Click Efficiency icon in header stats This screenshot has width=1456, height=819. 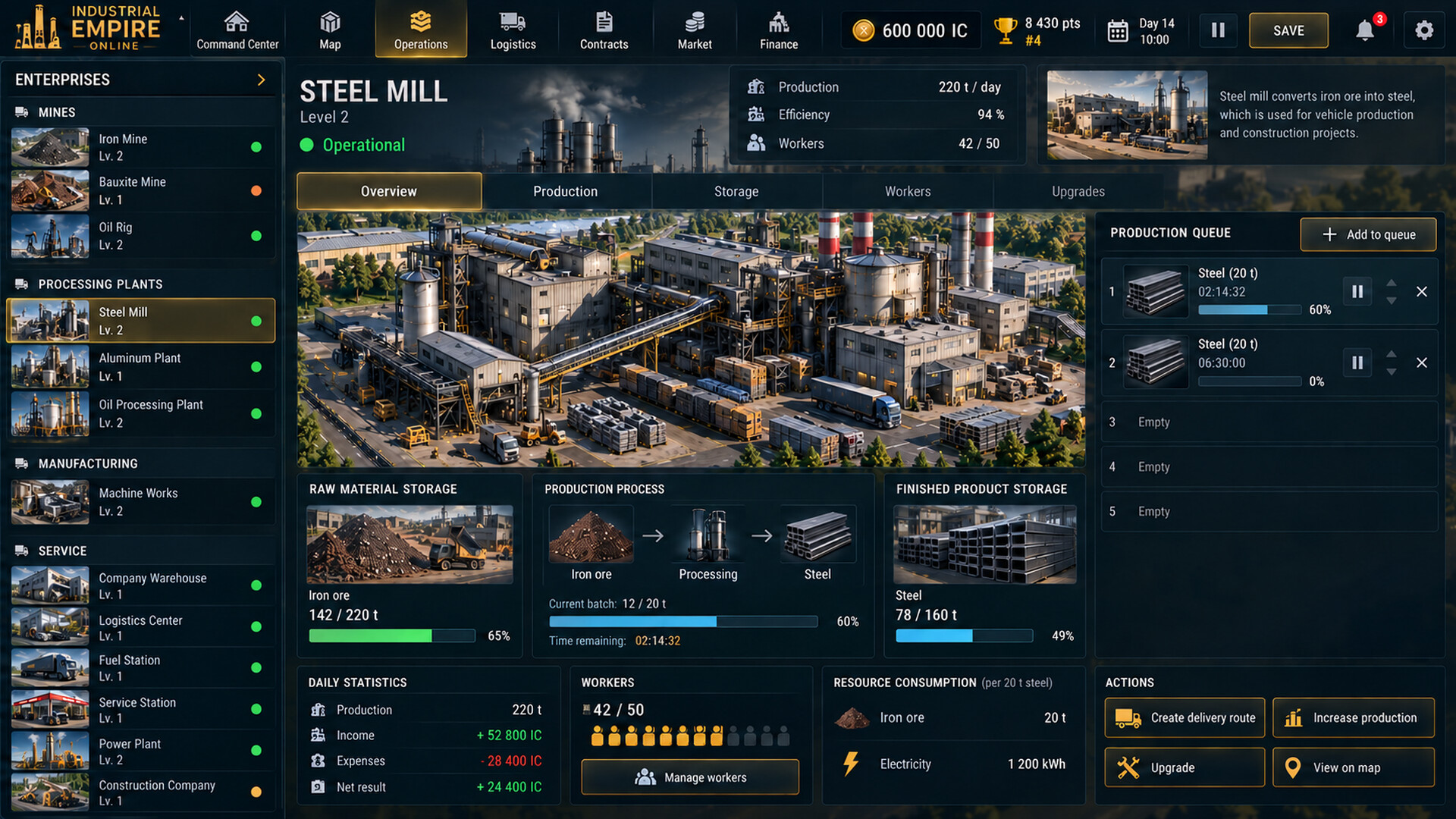tap(756, 115)
